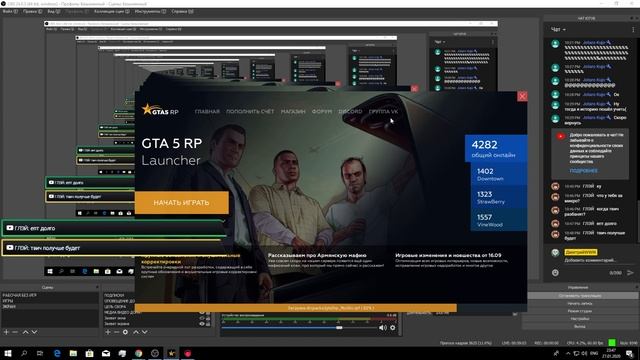Click Выход in the controls panel

580,327
